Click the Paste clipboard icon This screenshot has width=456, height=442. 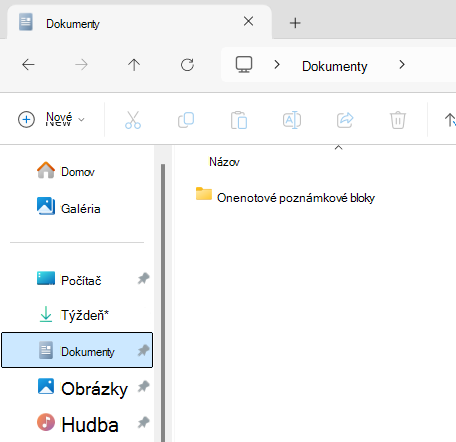click(239, 120)
